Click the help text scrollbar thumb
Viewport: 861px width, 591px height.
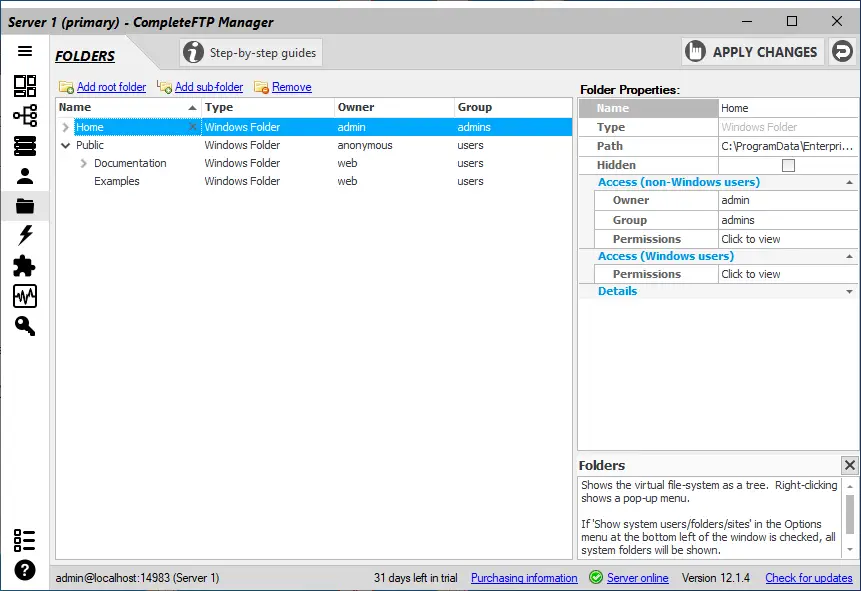pos(849,514)
